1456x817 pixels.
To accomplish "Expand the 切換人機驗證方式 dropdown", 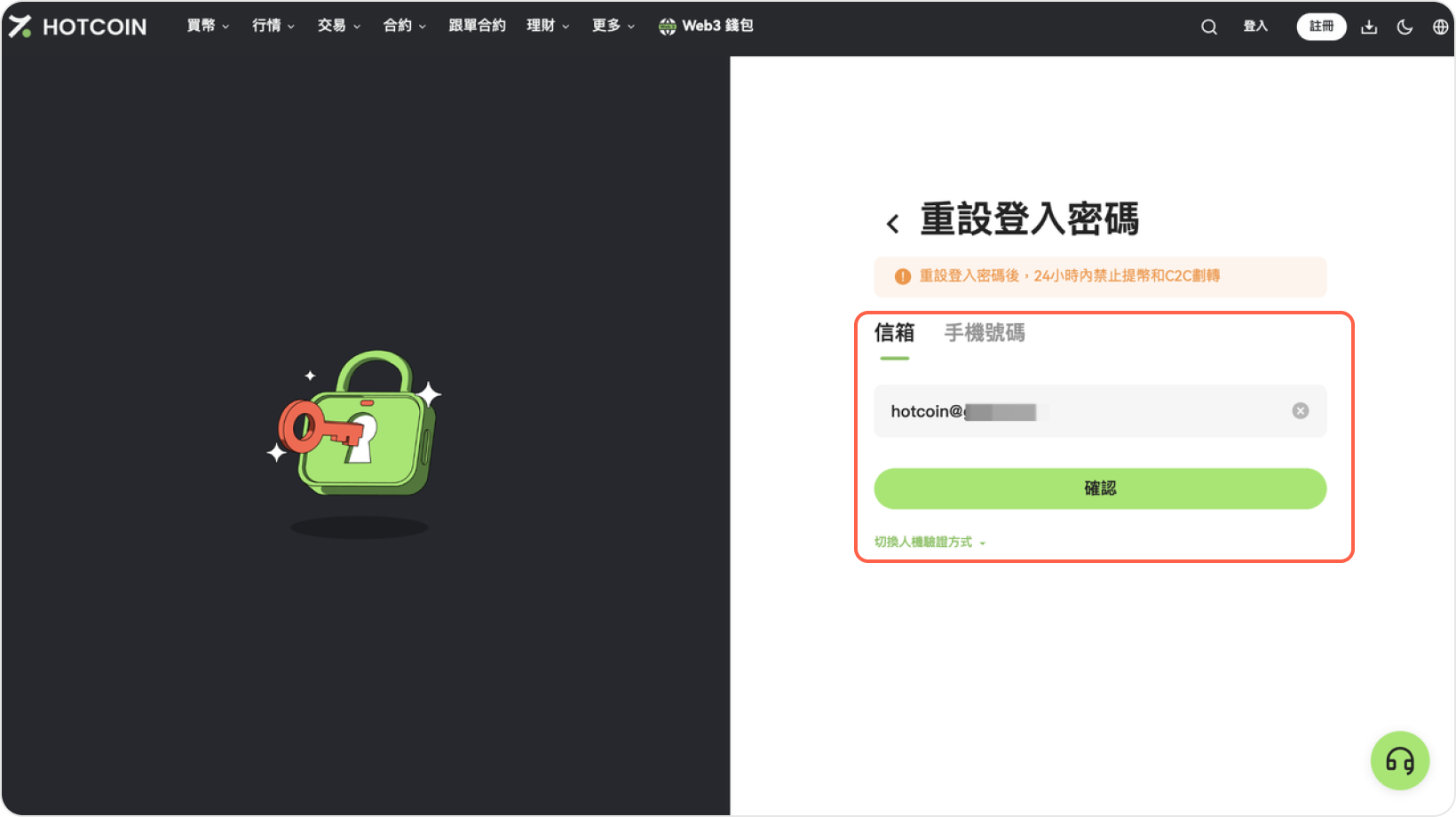I will (x=930, y=542).
